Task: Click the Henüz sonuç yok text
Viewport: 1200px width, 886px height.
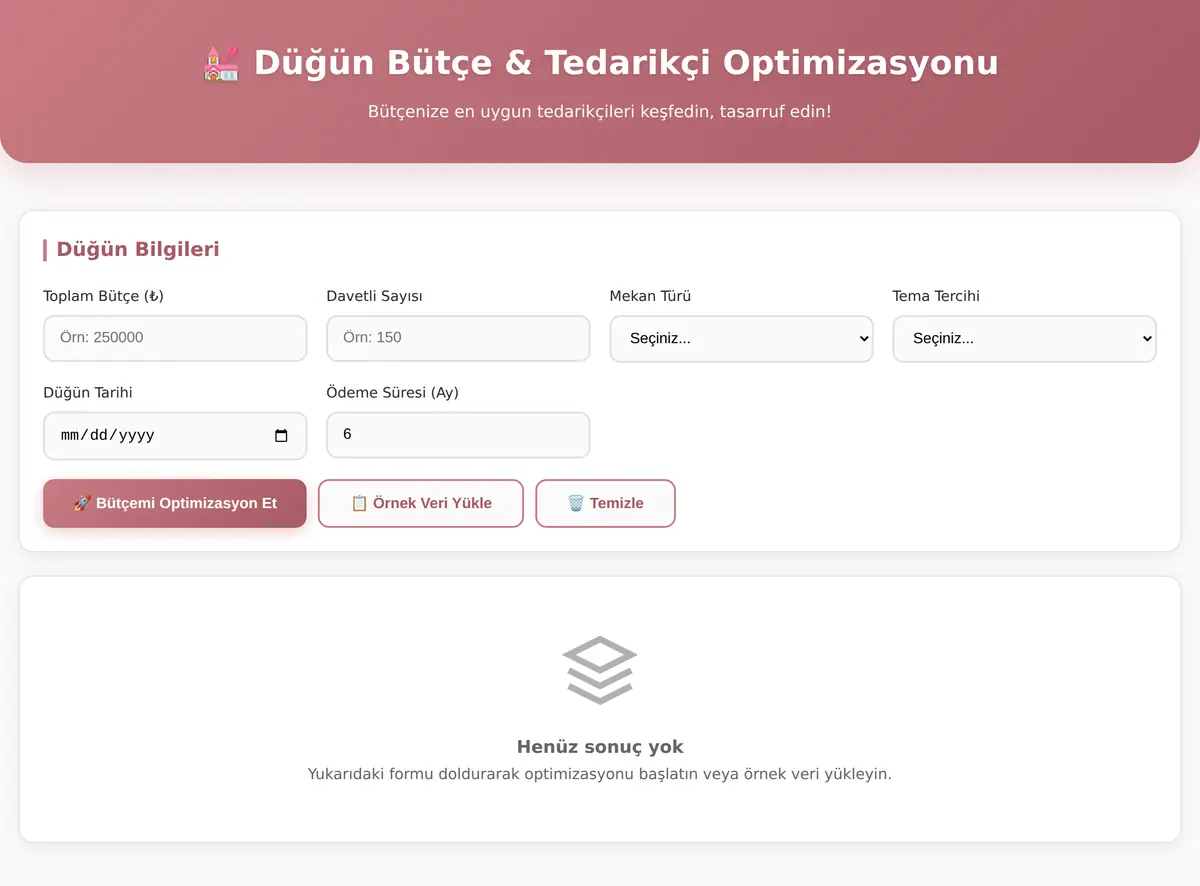Action: (x=600, y=747)
